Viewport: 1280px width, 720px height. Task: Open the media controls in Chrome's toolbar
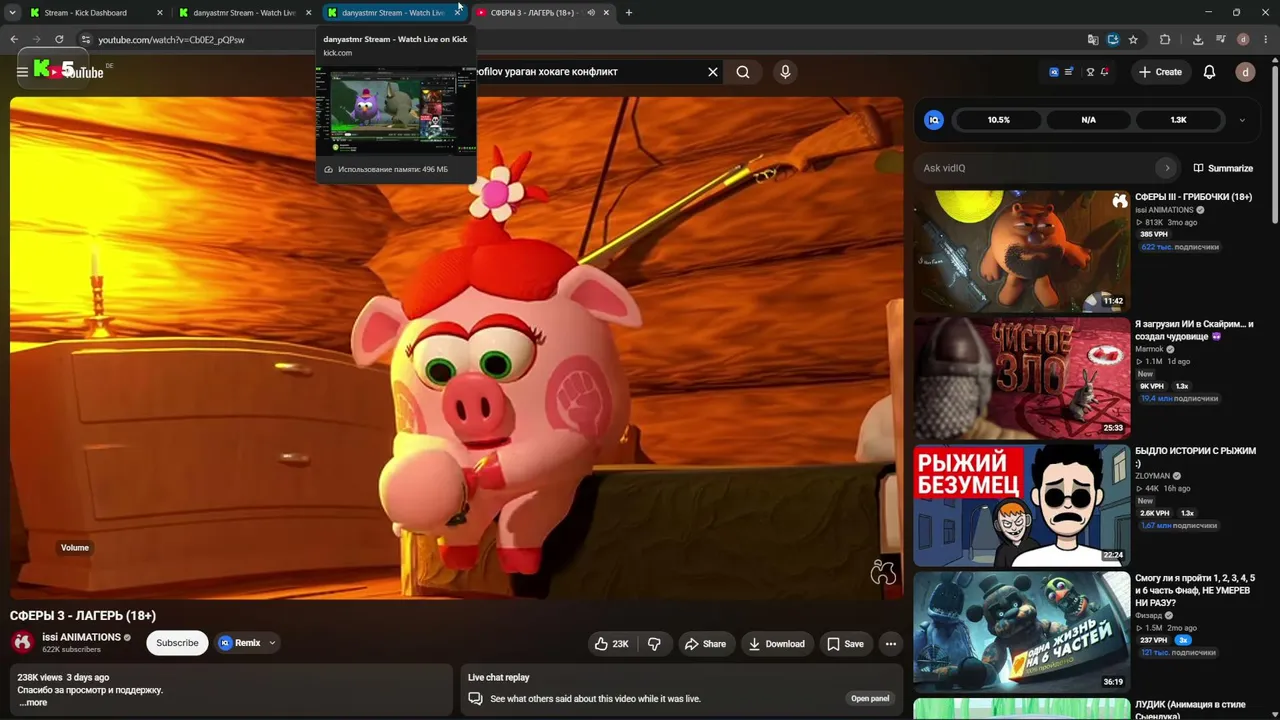pyautogui.click(x=1221, y=40)
